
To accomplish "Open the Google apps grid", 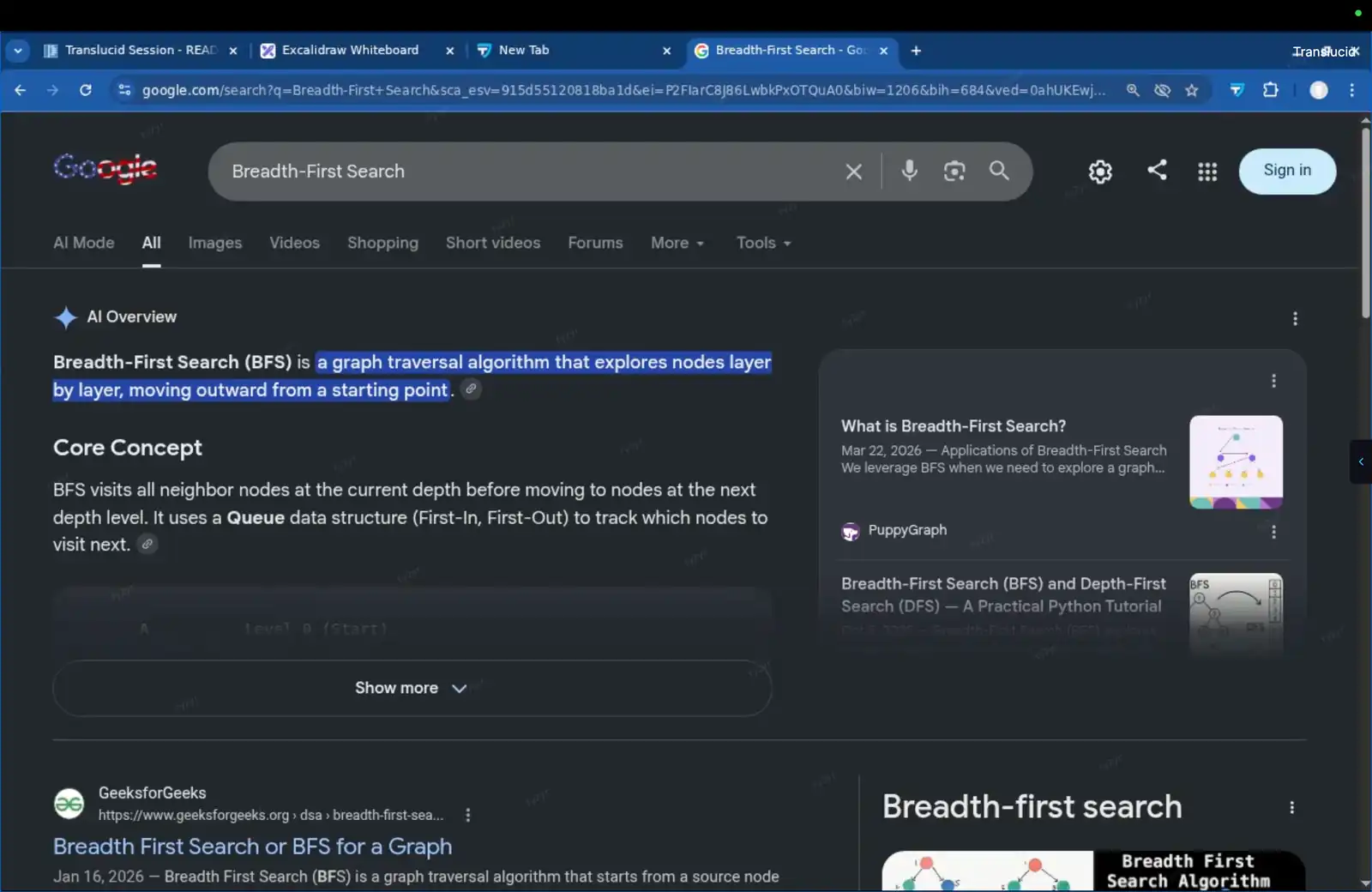I will point(1207,172).
